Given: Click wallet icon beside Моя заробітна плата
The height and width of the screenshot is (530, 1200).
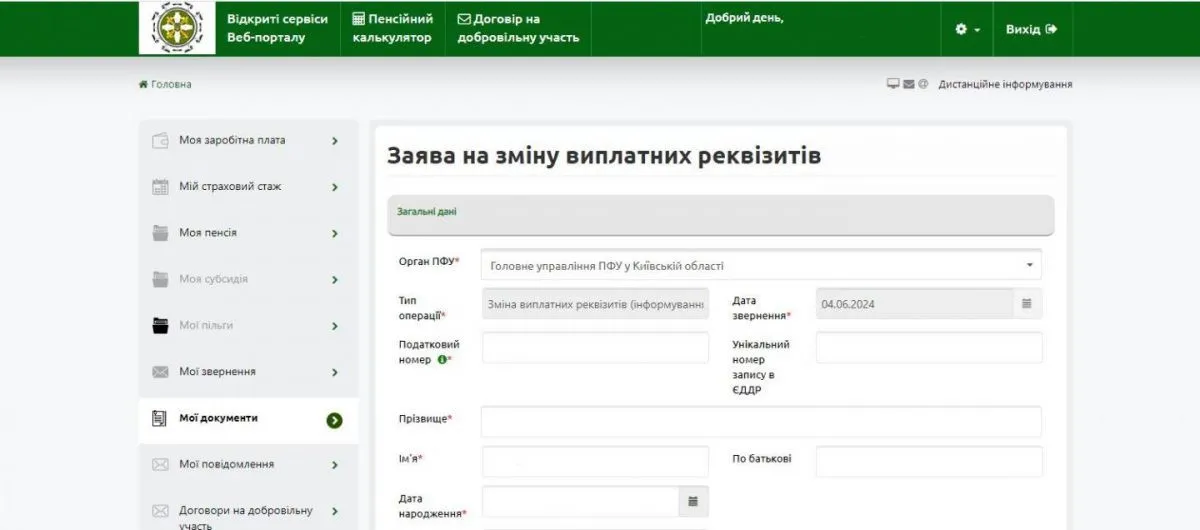Looking at the screenshot, I should (160, 141).
